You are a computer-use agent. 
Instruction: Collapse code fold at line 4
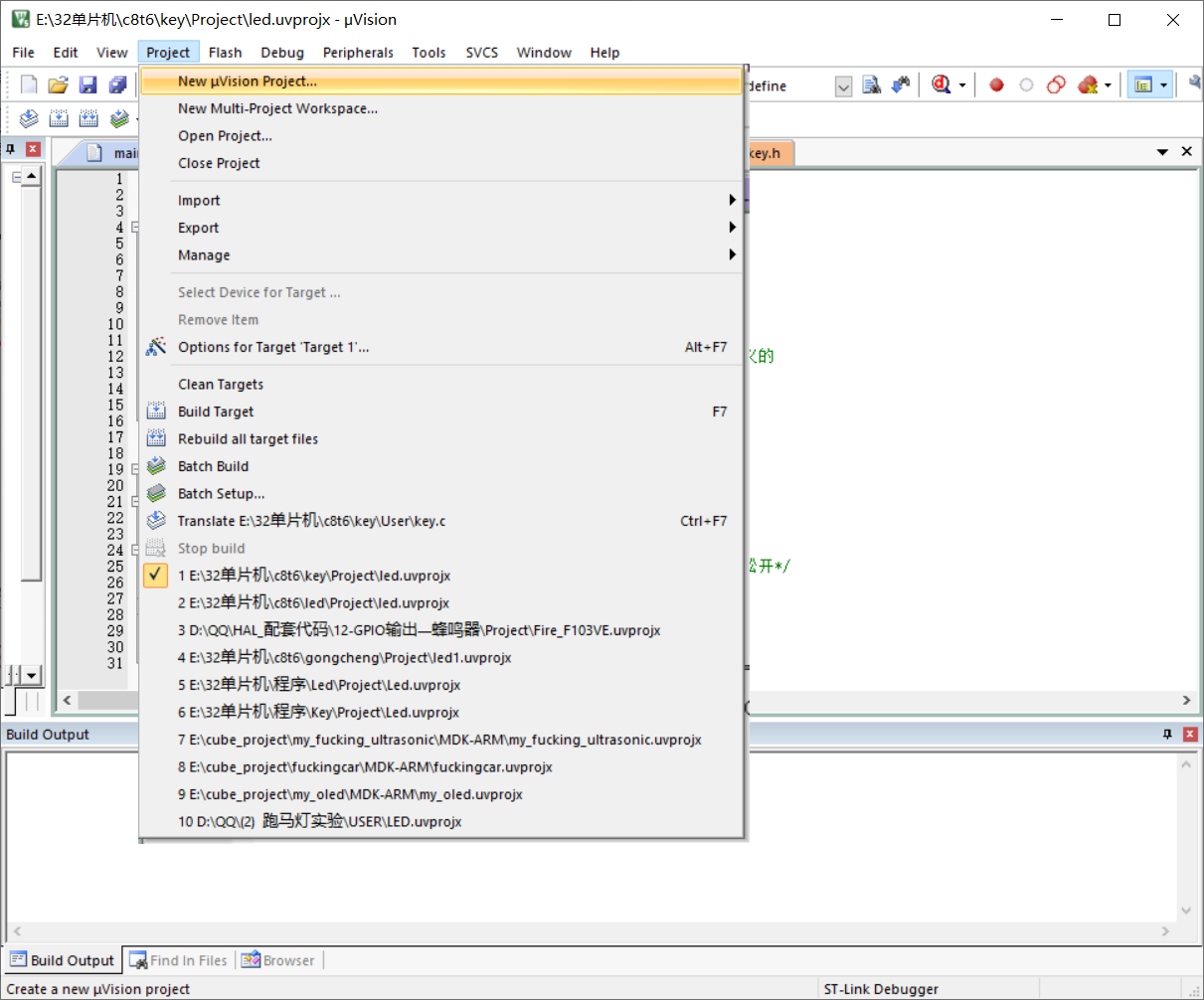pyautogui.click(x=135, y=228)
